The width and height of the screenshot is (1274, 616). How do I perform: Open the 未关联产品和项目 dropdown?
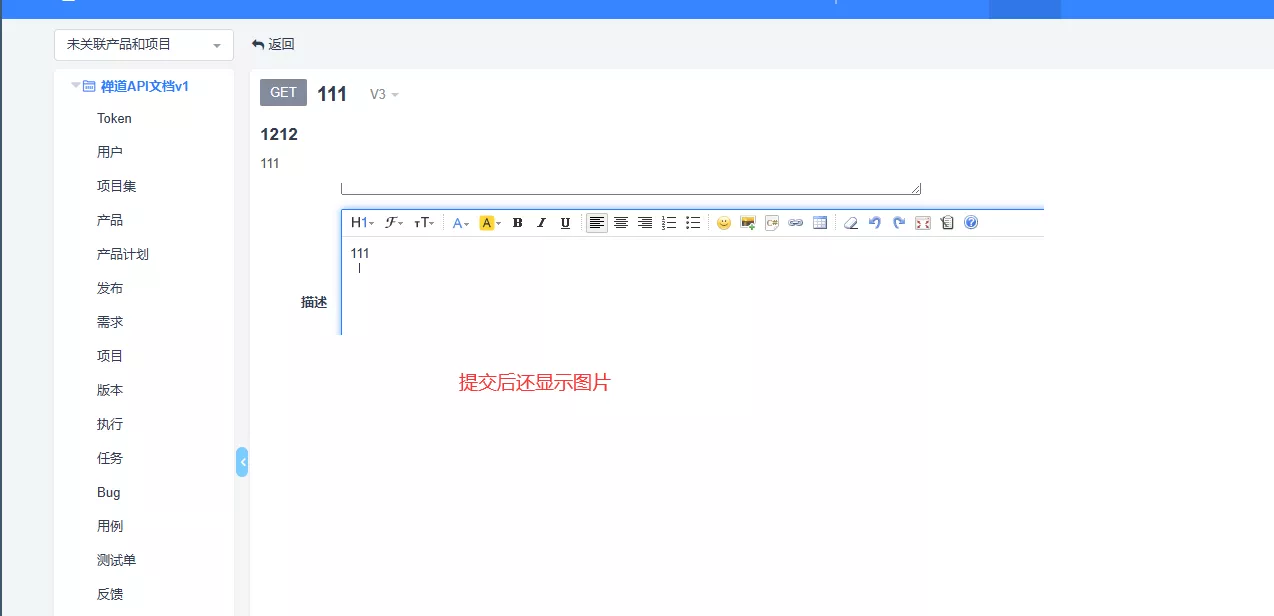pyautogui.click(x=144, y=45)
